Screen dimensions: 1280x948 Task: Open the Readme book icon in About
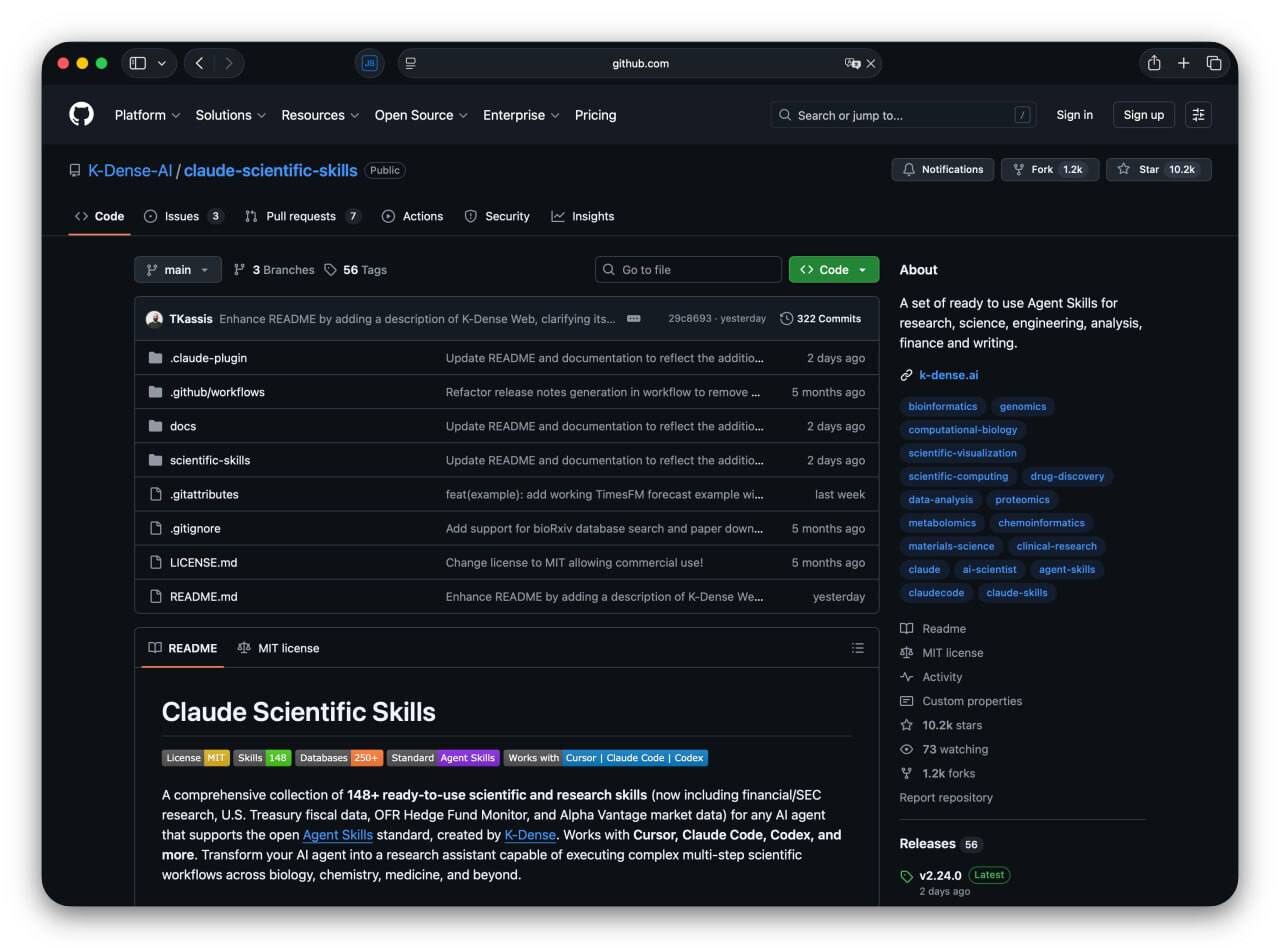(x=907, y=628)
